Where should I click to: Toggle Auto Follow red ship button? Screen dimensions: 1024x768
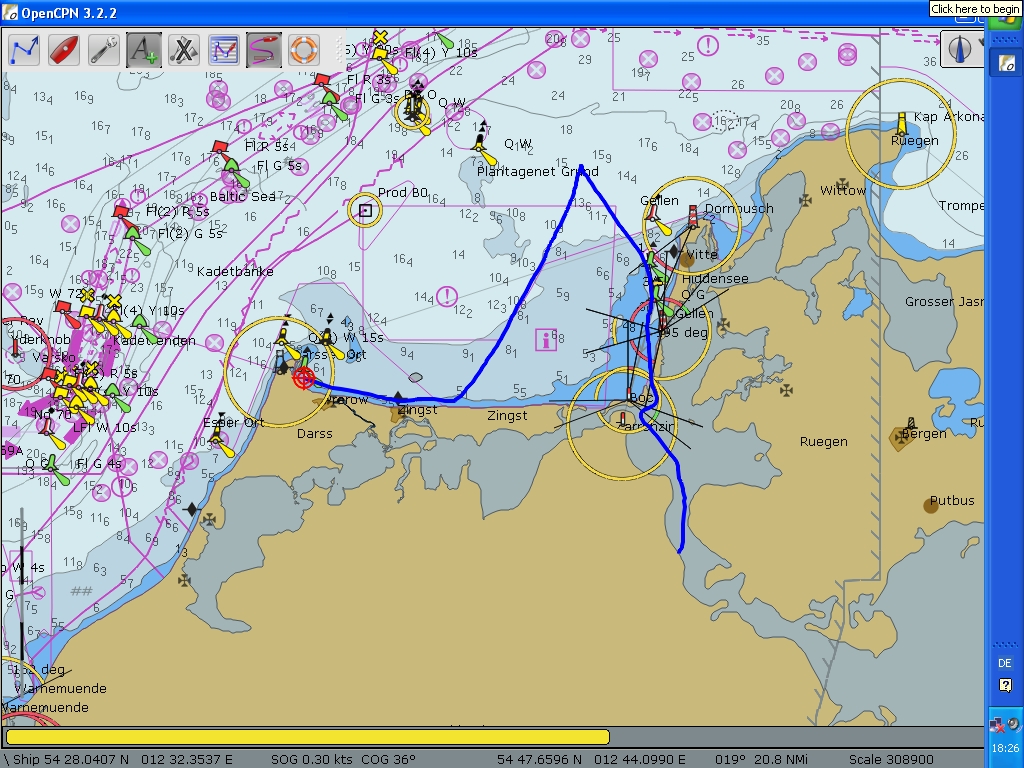pyautogui.click(x=64, y=50)
